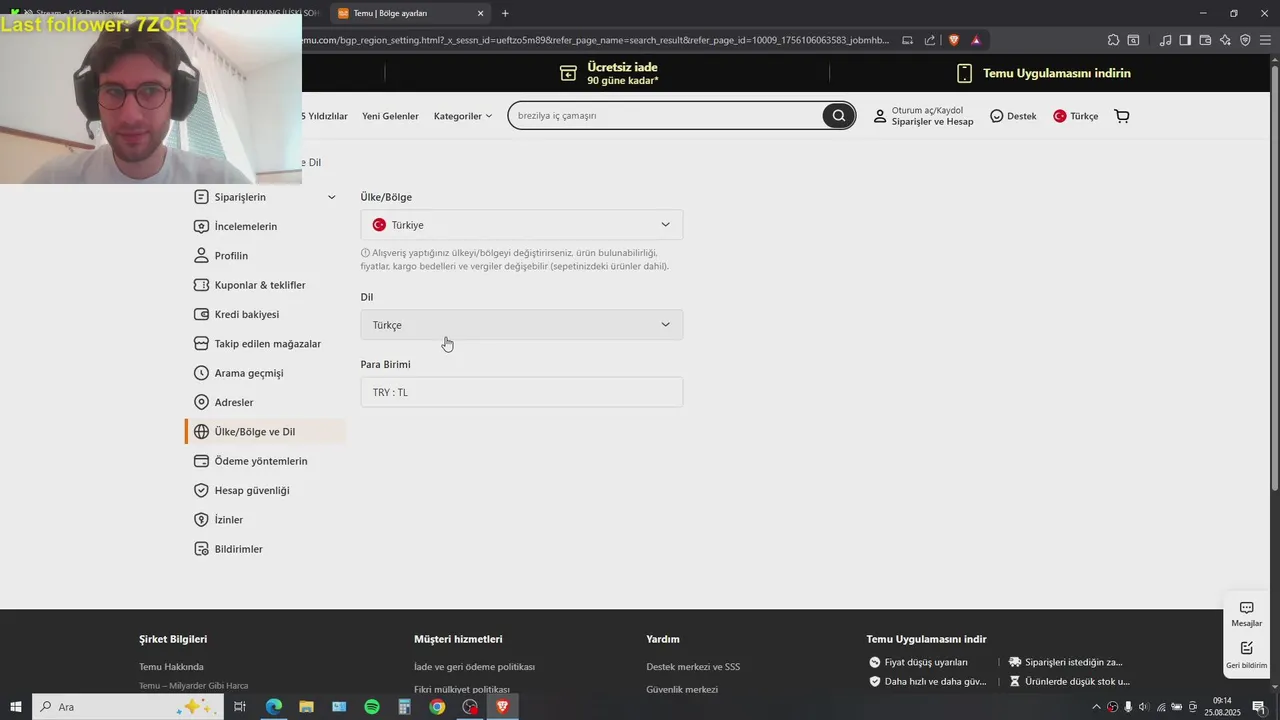Open browser Extensions puzzle icon
Viewport: 1280px width, 720px height.
click(1113, 40)
